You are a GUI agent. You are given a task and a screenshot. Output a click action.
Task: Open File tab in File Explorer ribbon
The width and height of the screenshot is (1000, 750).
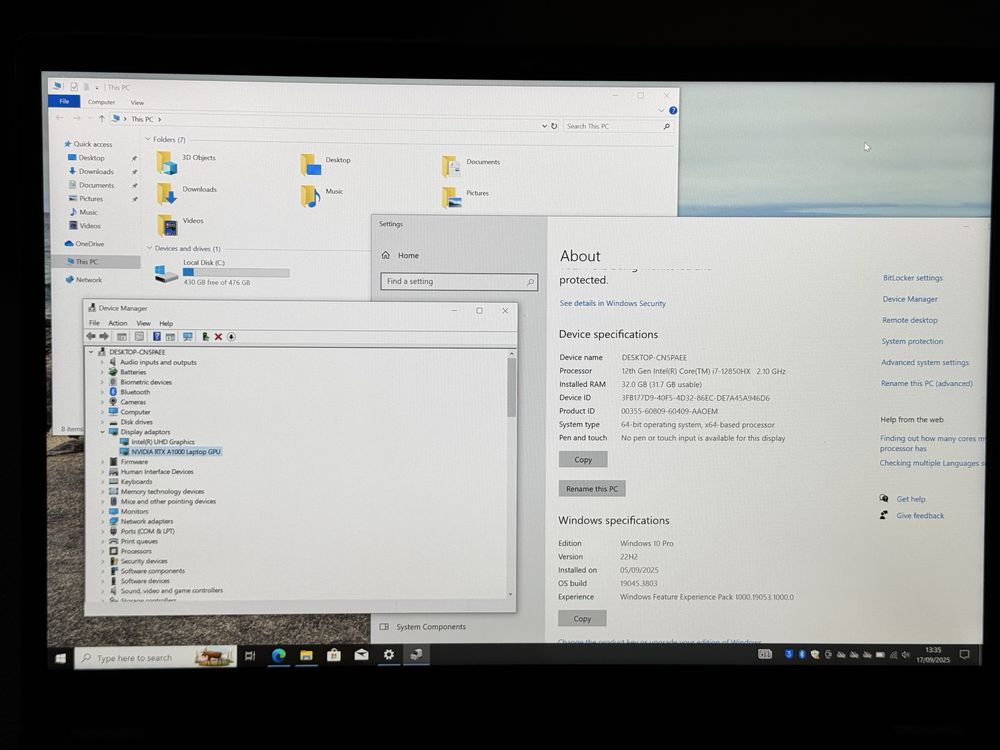click(64, 101)
